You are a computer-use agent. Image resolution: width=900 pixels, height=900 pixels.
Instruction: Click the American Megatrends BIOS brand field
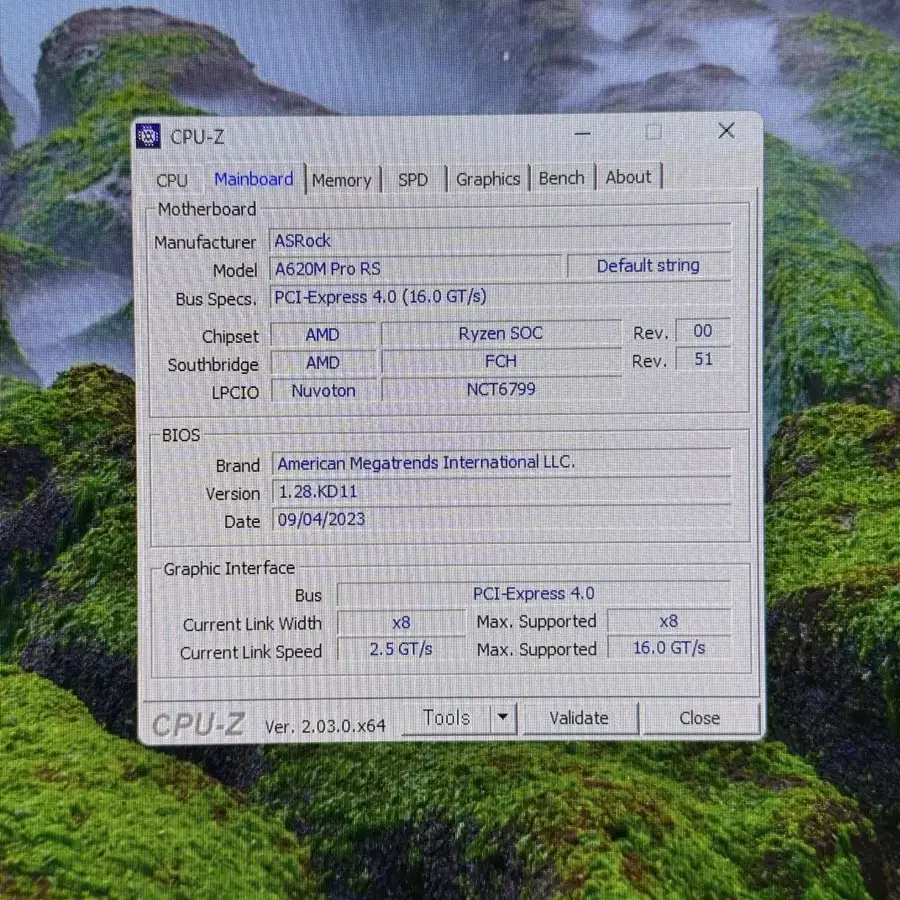click(502, 462)
